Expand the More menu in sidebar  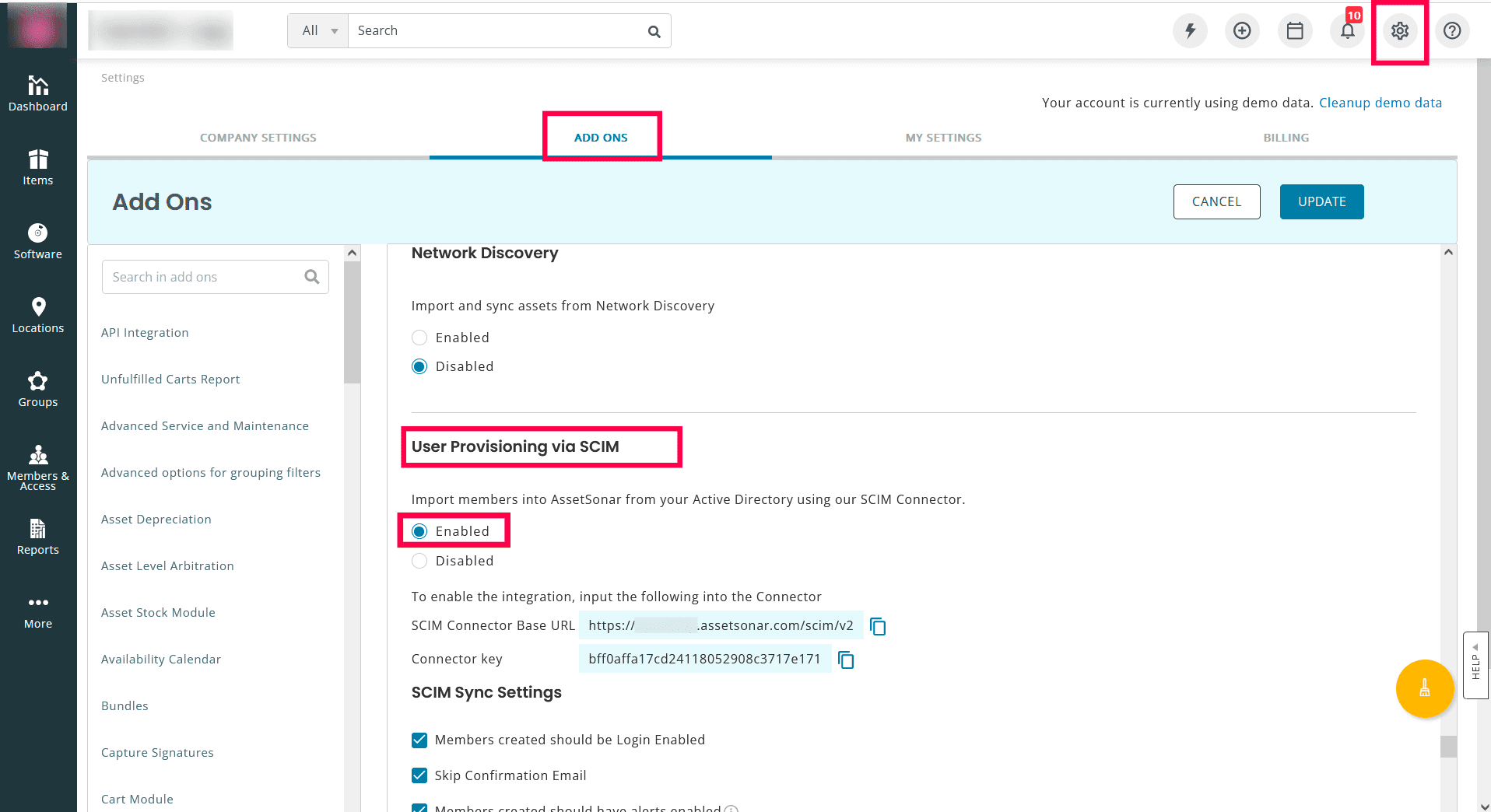(x=38, y=612)
